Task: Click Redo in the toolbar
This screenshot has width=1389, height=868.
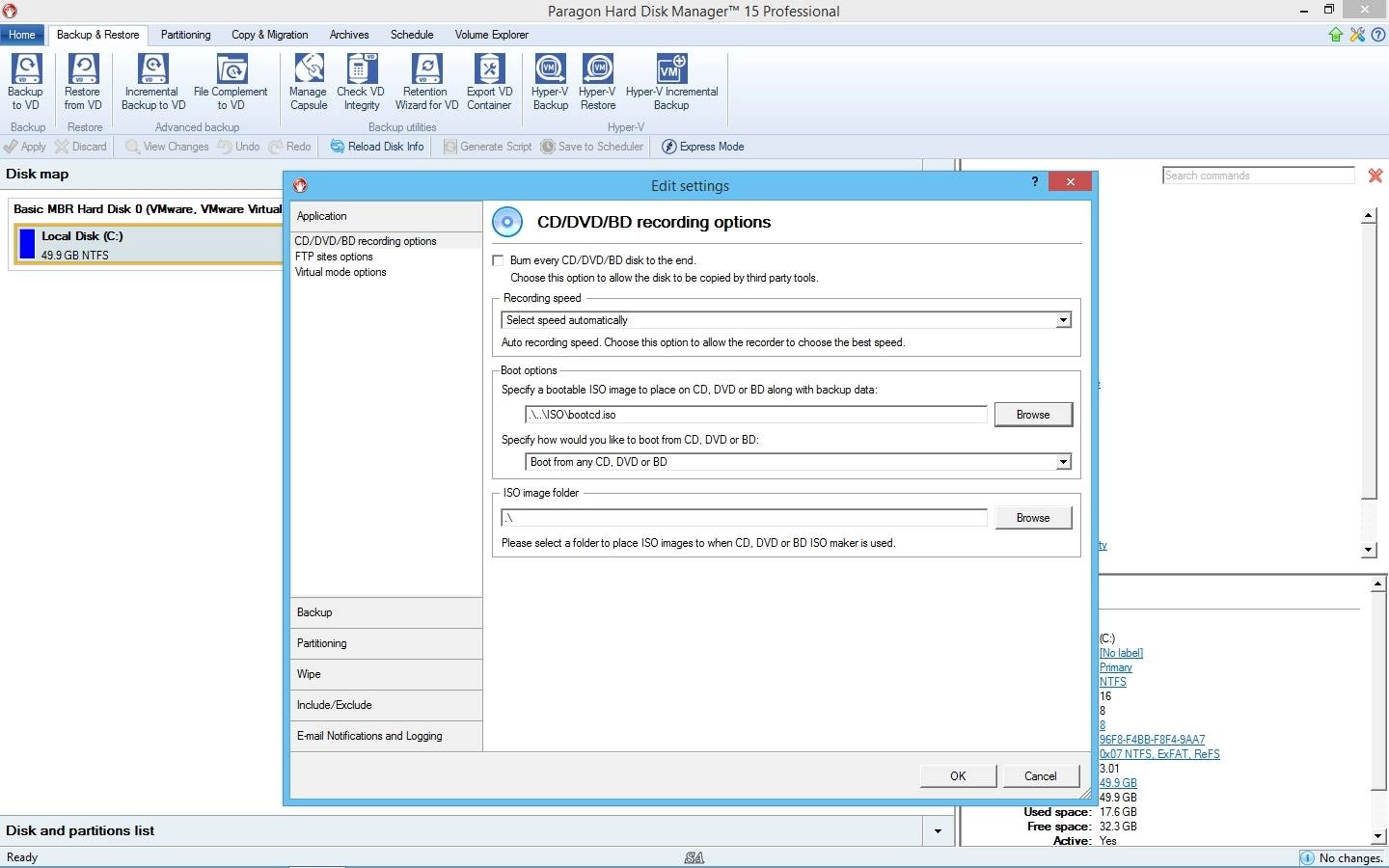Action: click(289, 147)
